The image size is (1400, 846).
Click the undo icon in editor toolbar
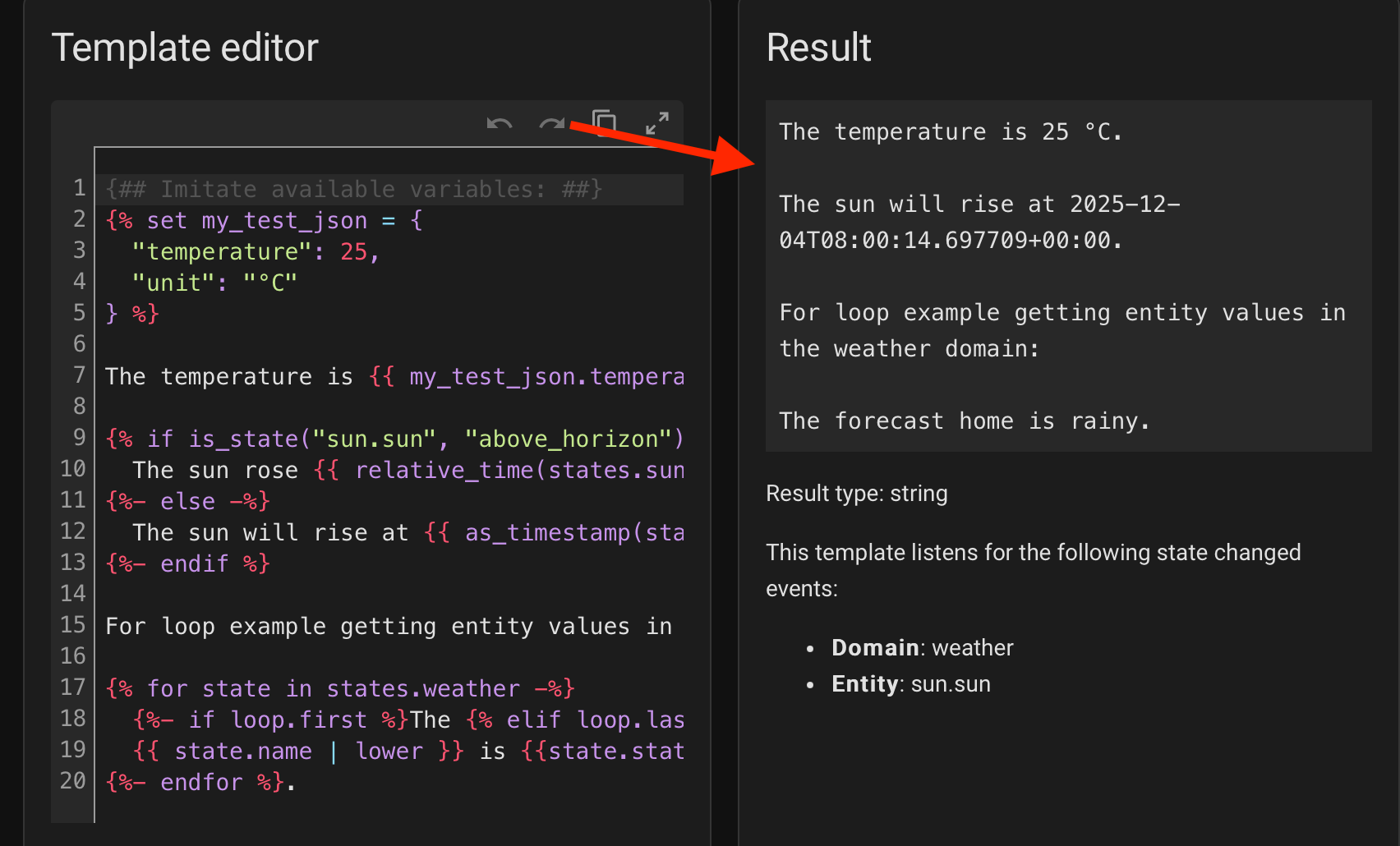pyautogui.click(x=499, y=124)
